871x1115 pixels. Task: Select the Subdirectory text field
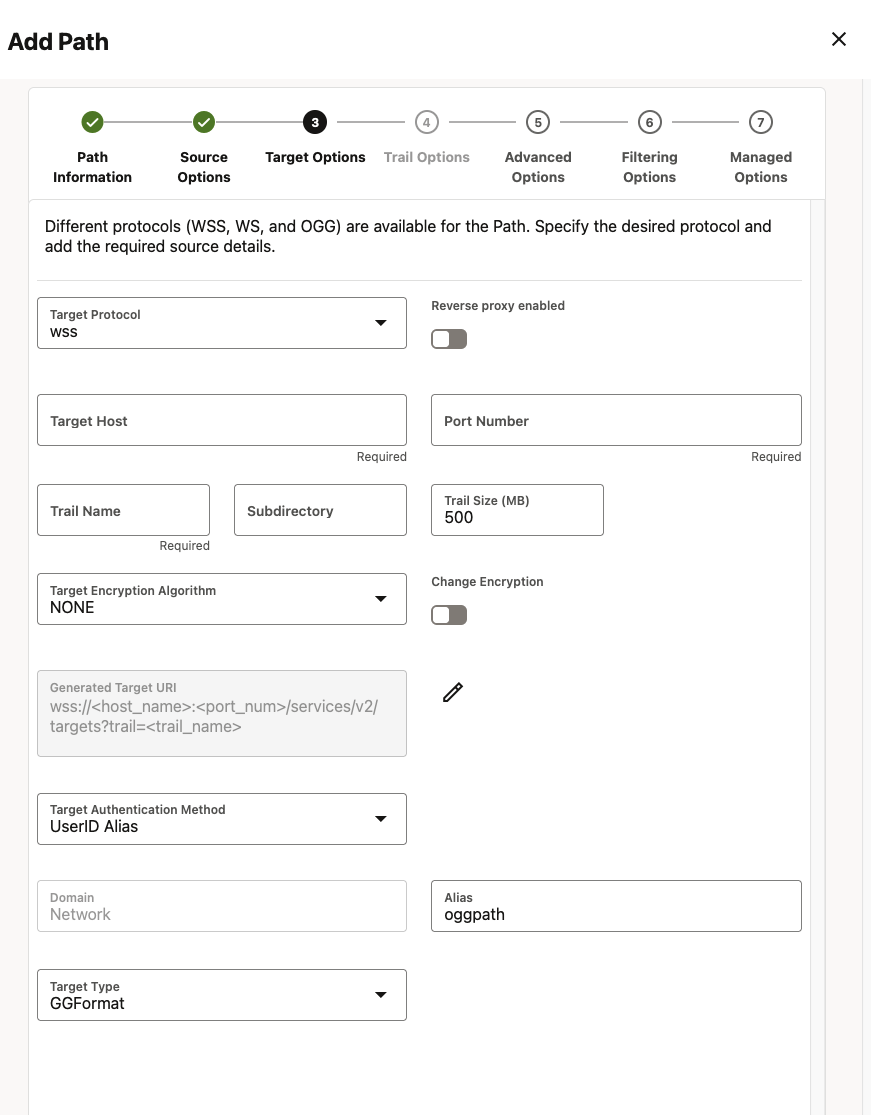(320, 510)
